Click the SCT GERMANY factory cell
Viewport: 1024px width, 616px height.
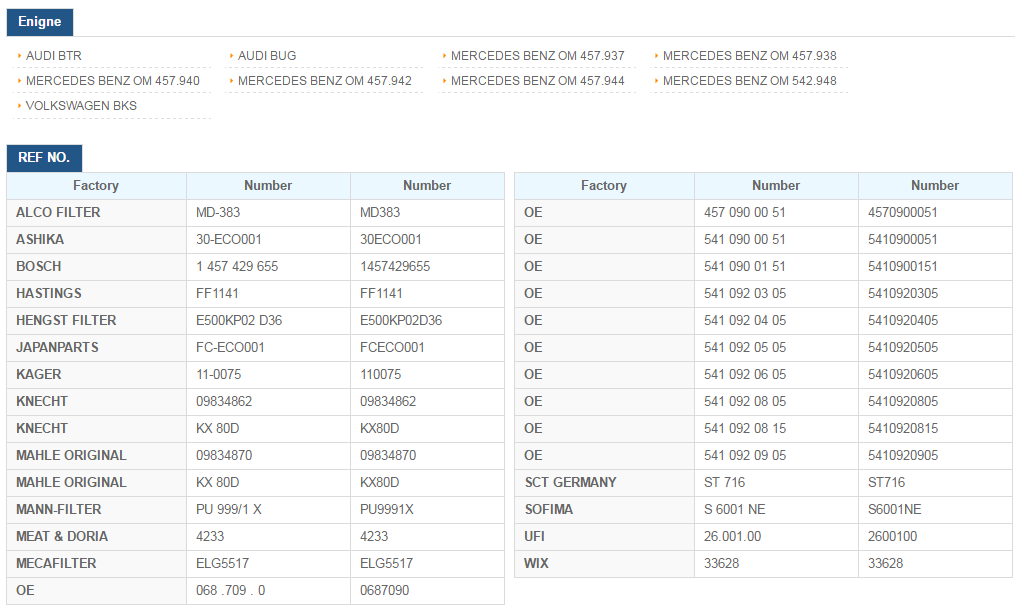tap(605, 483)
